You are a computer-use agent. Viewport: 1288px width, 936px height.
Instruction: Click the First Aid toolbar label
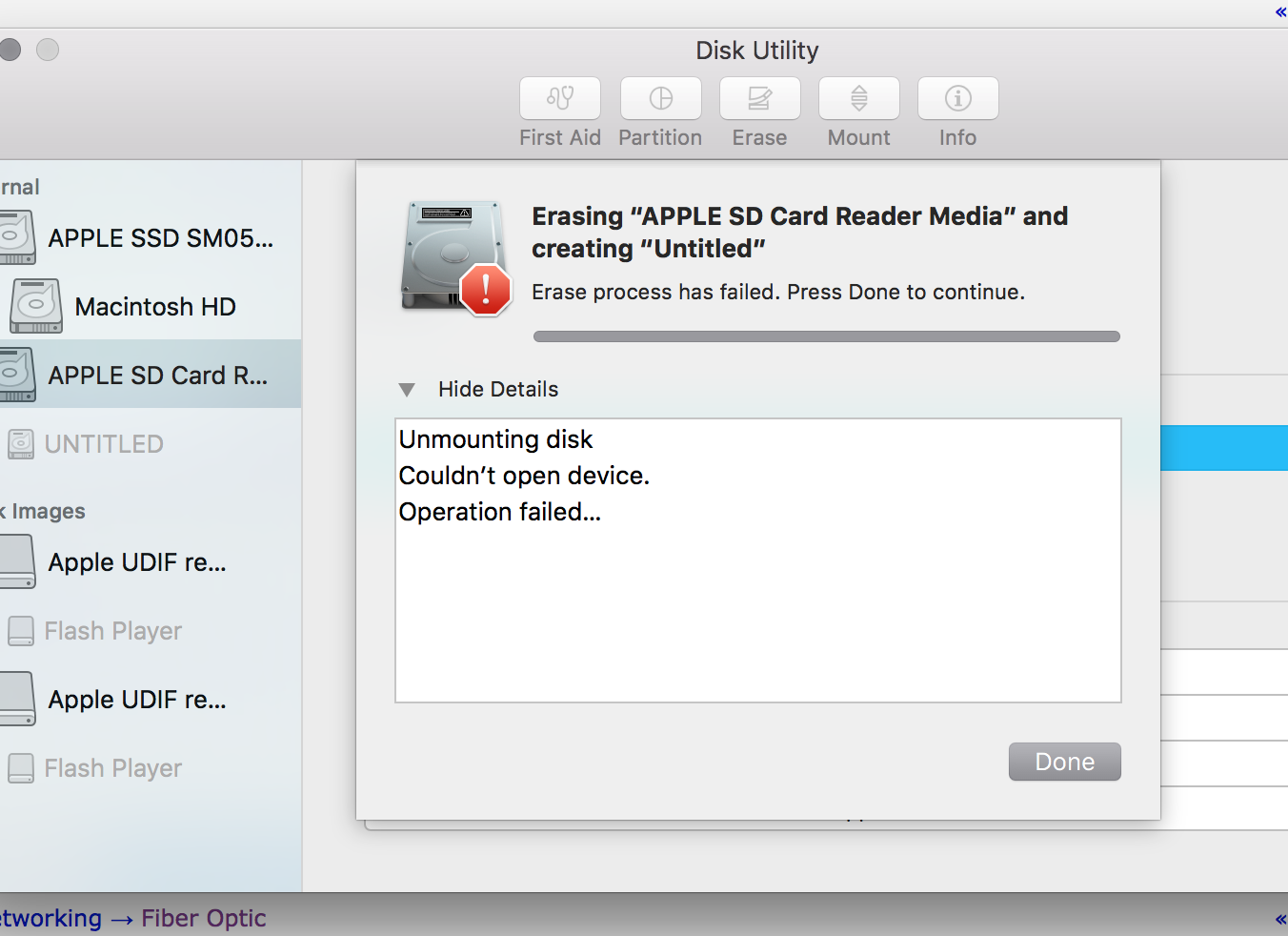(x=560, y=137)
